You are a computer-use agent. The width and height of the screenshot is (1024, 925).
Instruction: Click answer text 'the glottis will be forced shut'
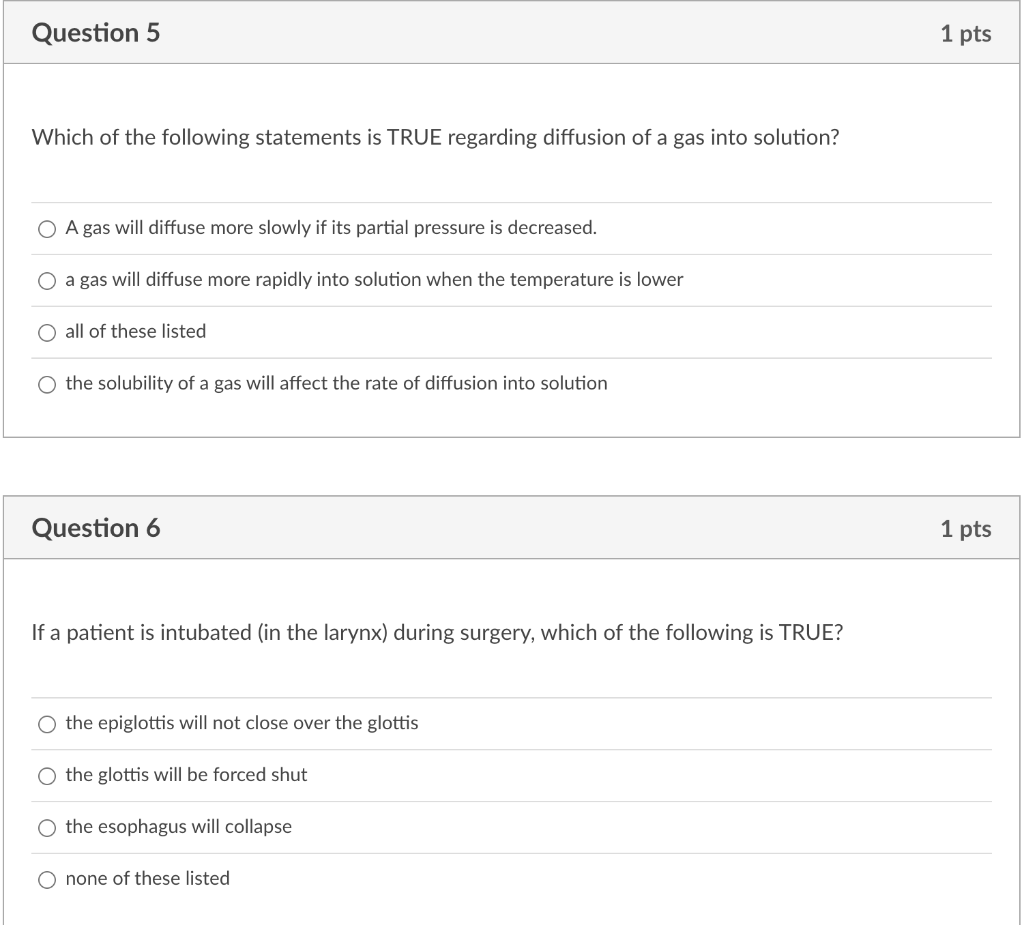(186, 775)
